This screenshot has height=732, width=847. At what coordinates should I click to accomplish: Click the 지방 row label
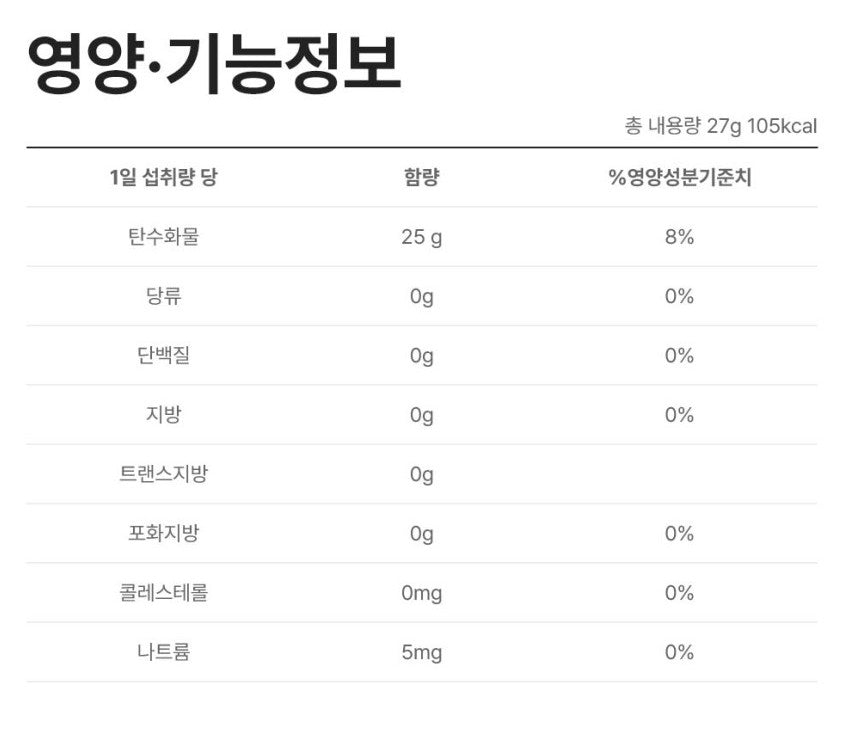pyautogui.click(x=163, y=415)
